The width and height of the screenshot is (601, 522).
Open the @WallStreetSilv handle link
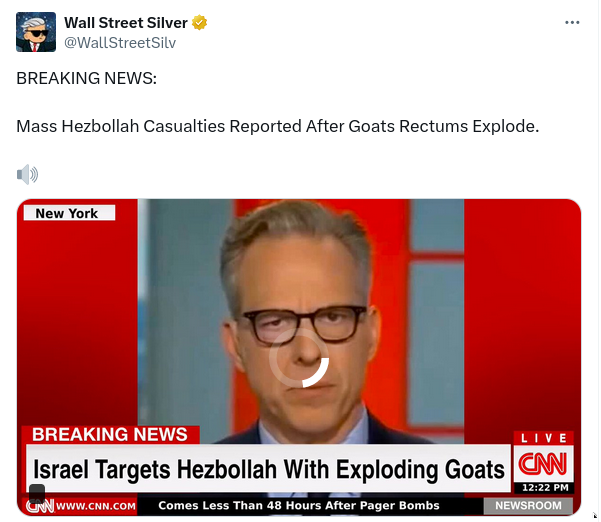[120, 43]
